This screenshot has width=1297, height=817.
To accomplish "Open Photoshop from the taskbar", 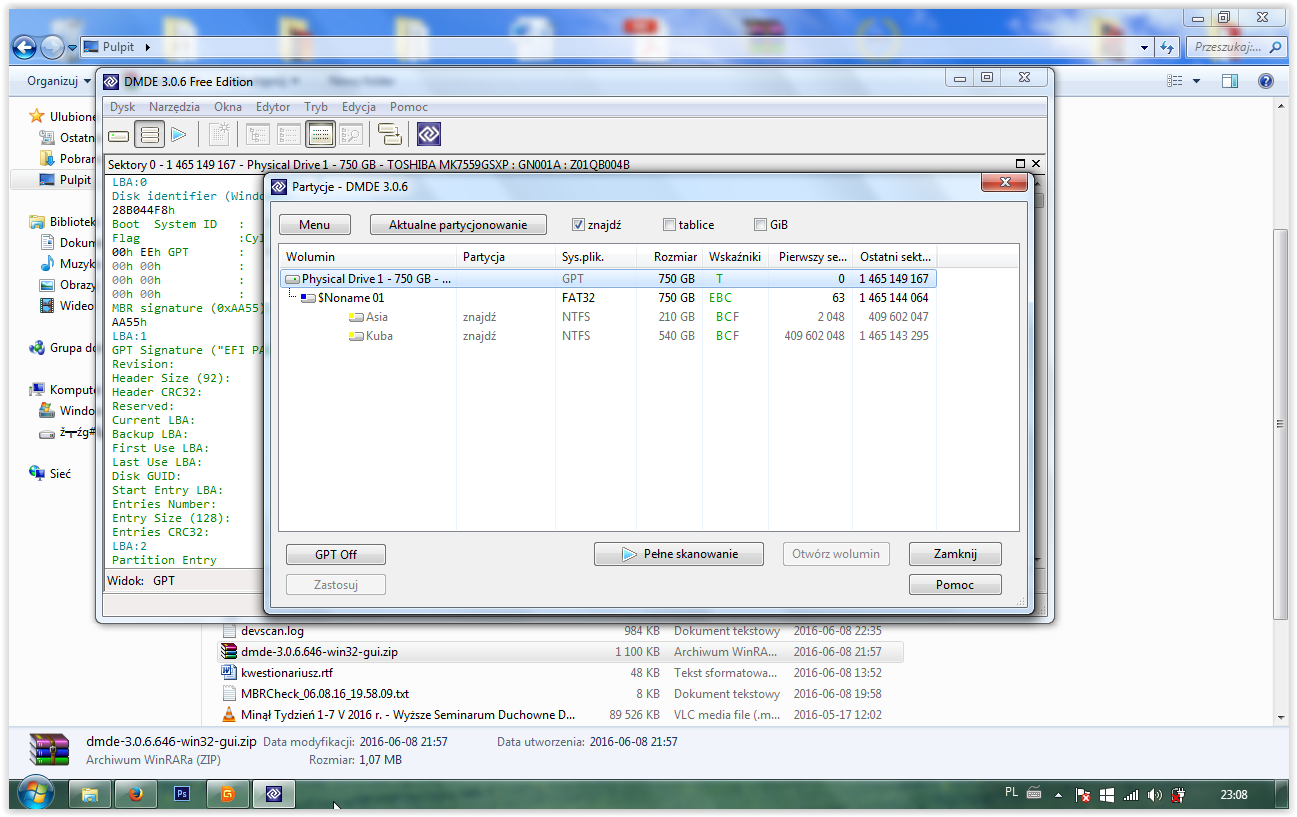I will coord(182,794).
